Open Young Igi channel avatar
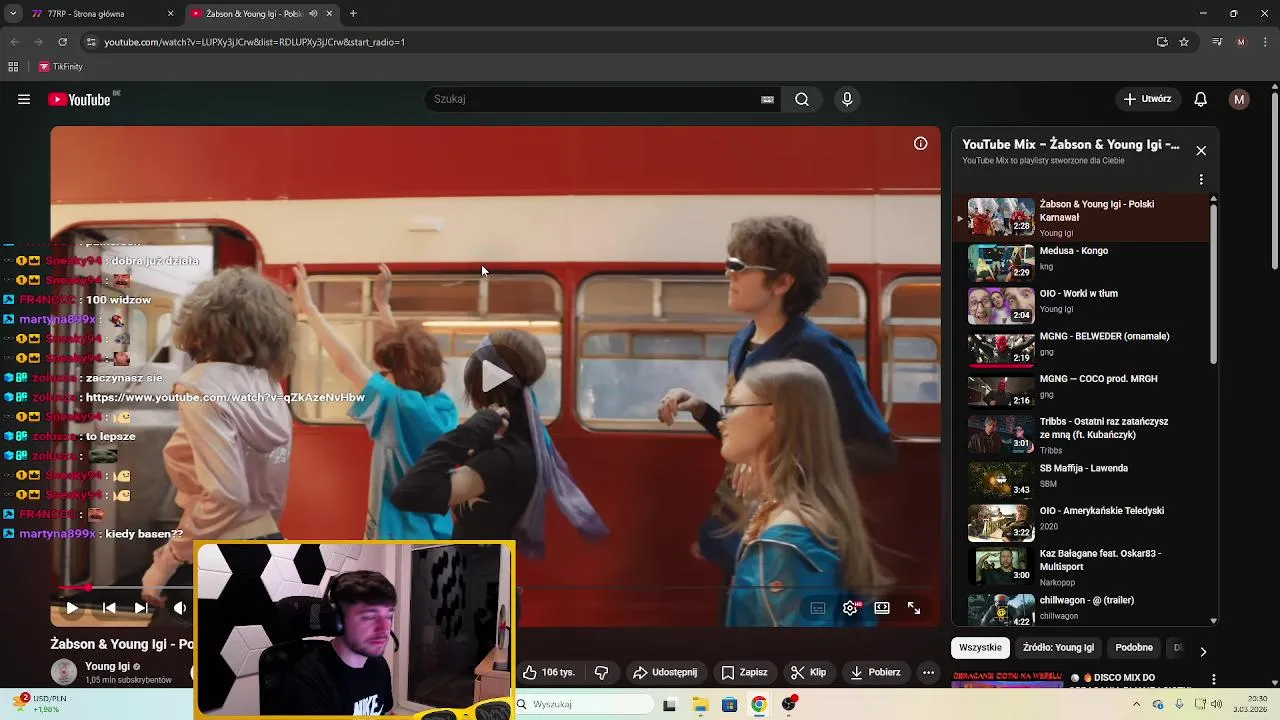This screenshot has height=720, width=1280. pyautogui.click(x=64, y=672)
